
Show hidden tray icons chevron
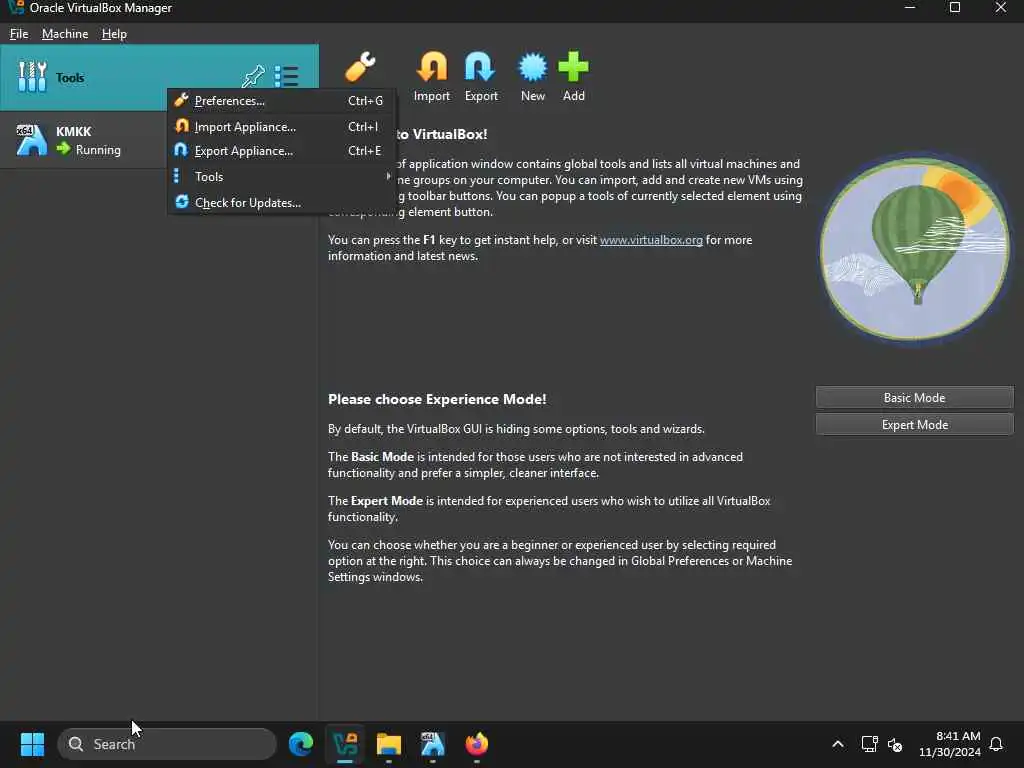(838, 744)
